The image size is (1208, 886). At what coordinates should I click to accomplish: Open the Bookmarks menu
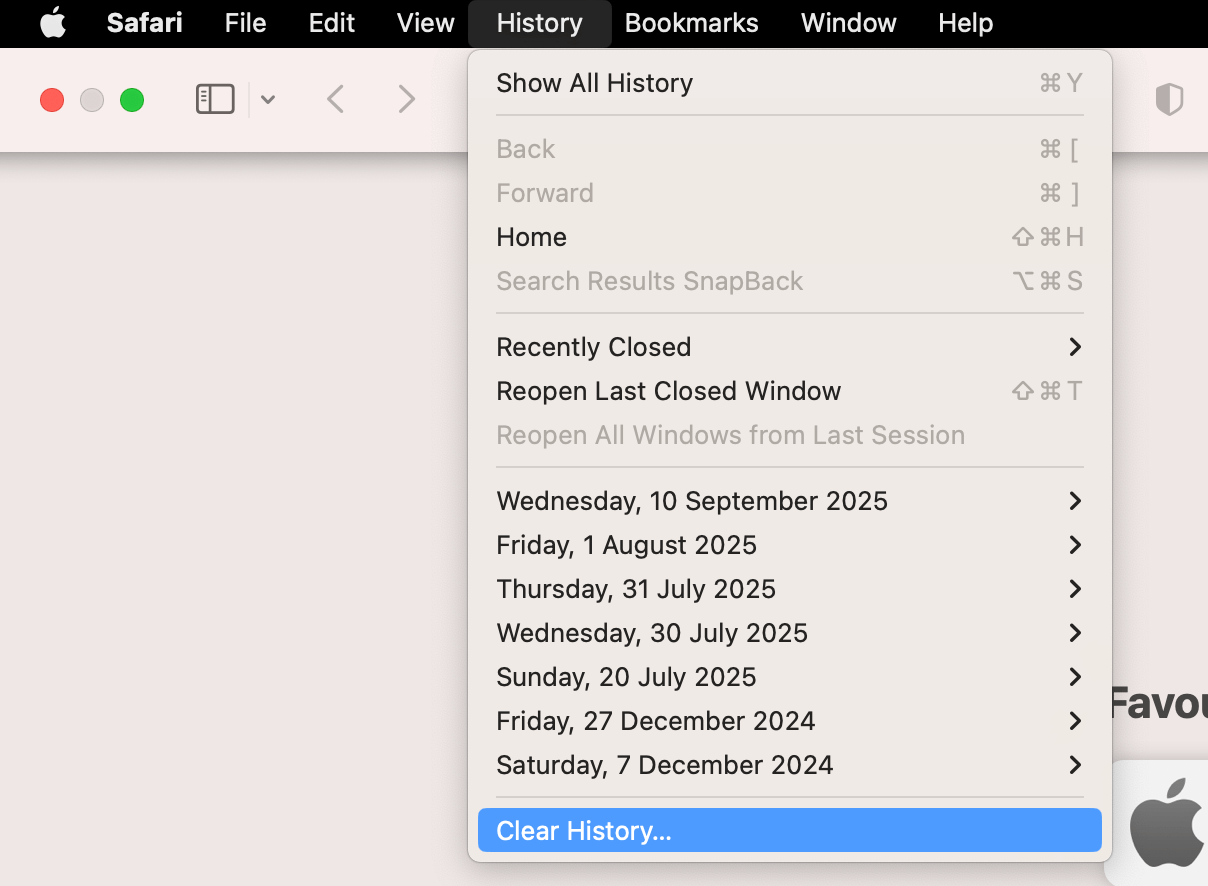coord(692,23)
